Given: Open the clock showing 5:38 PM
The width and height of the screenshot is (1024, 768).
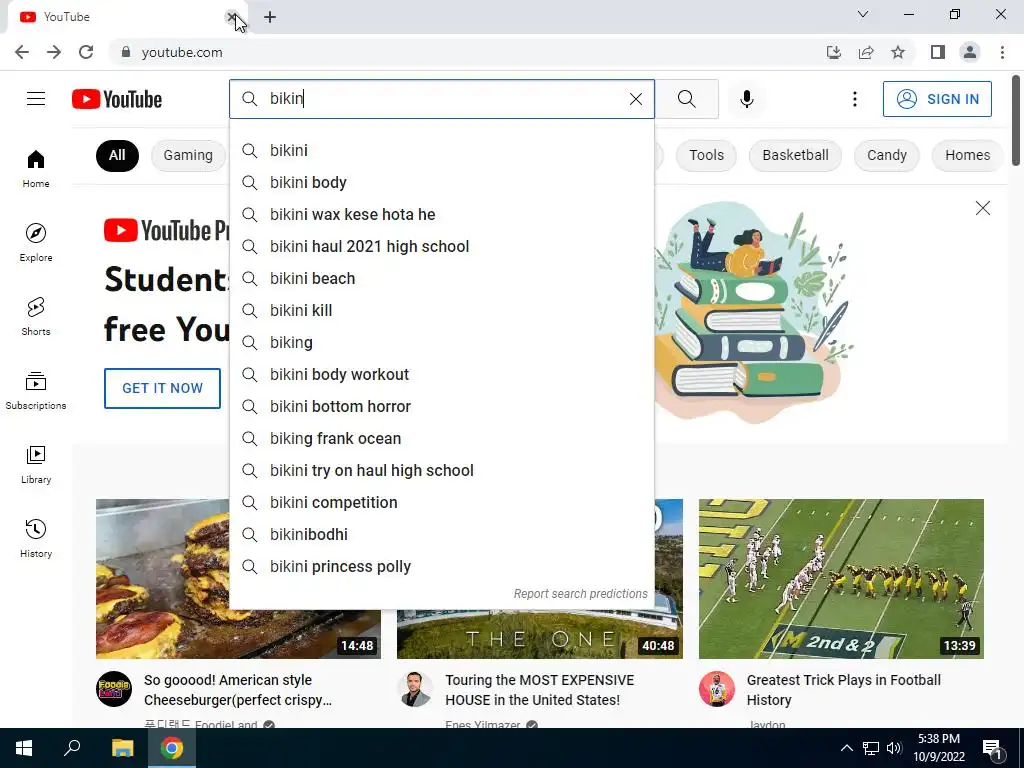Looking at the screenshot, I should [x=939, y=748].
